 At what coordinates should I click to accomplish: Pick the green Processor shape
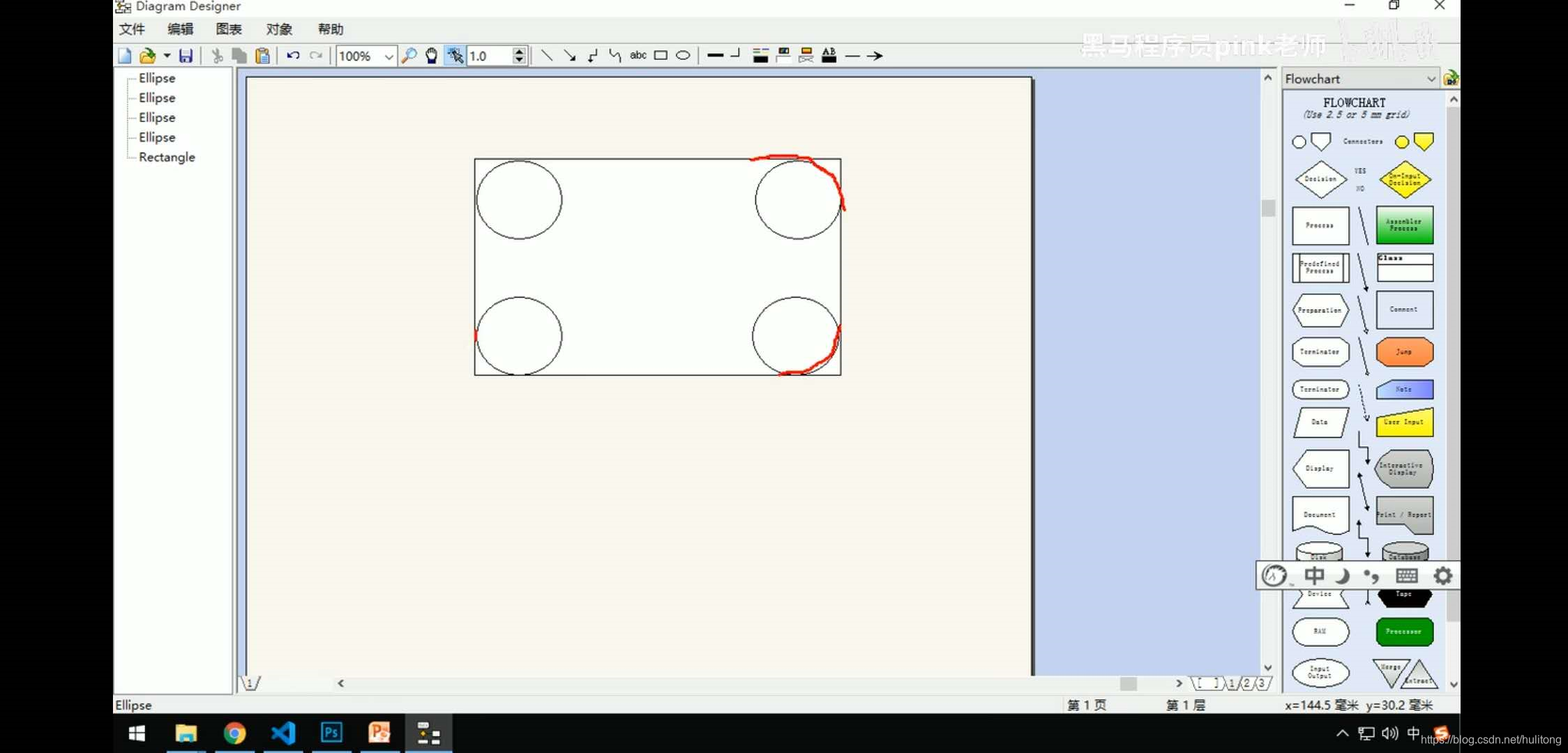click(1404, 632)
